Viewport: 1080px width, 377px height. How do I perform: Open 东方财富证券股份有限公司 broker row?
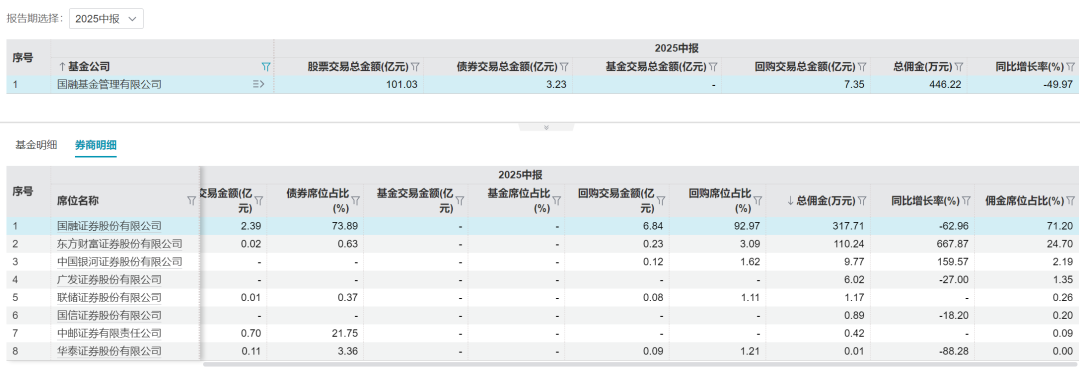(120, 243)
